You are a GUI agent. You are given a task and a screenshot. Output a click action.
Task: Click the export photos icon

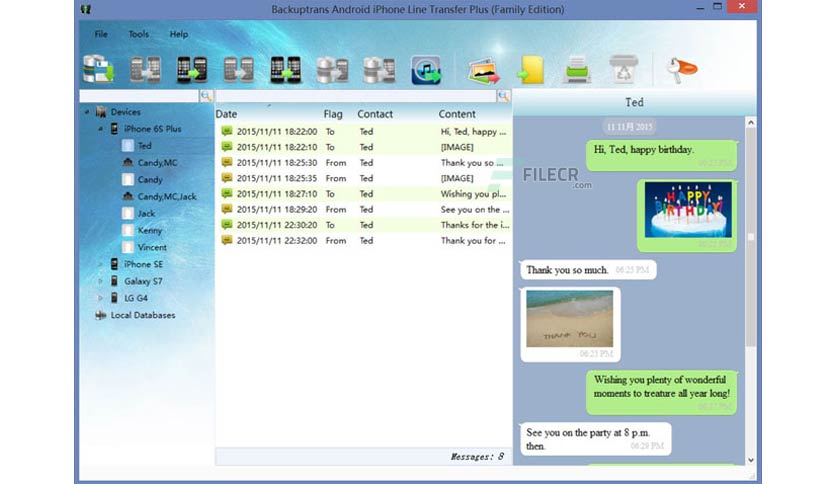pos(484,70)
